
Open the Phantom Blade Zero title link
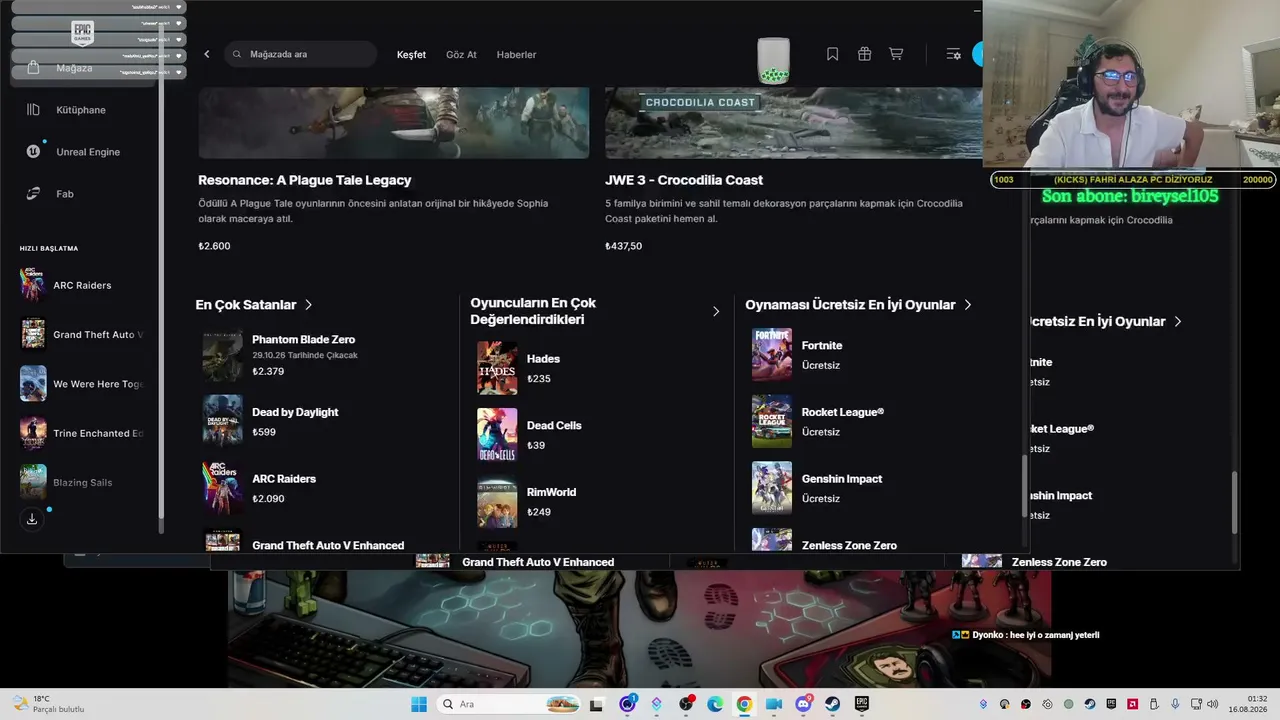pos(303,340)
